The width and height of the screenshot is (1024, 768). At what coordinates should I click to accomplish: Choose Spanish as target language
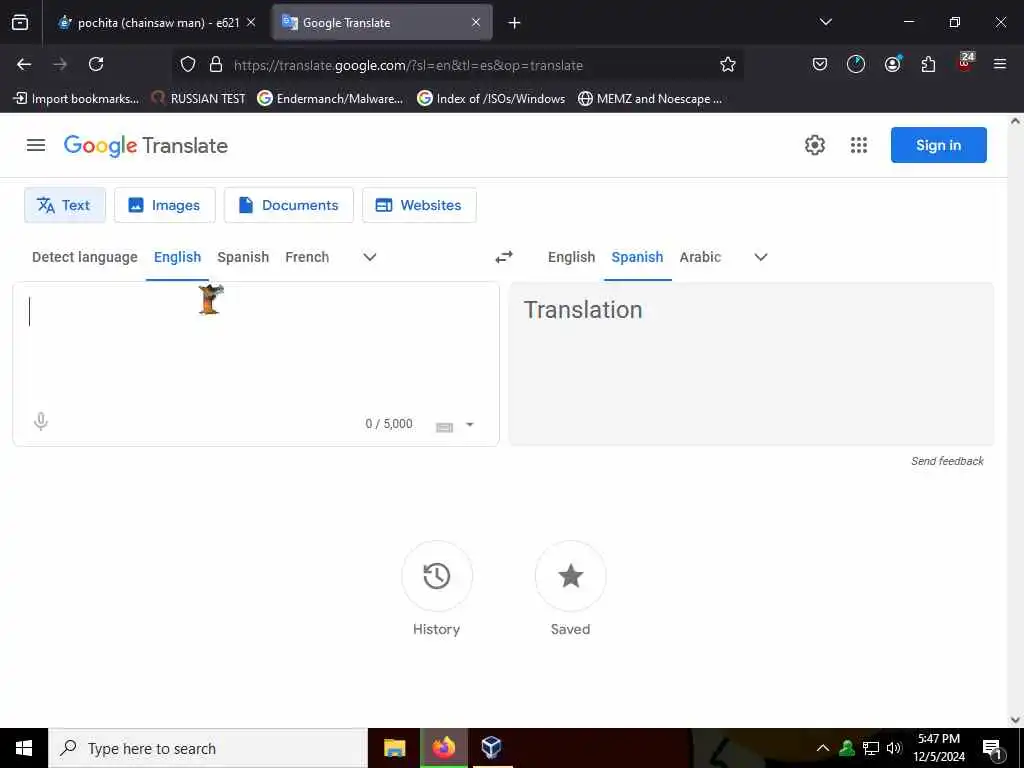(x=637, y=257)
